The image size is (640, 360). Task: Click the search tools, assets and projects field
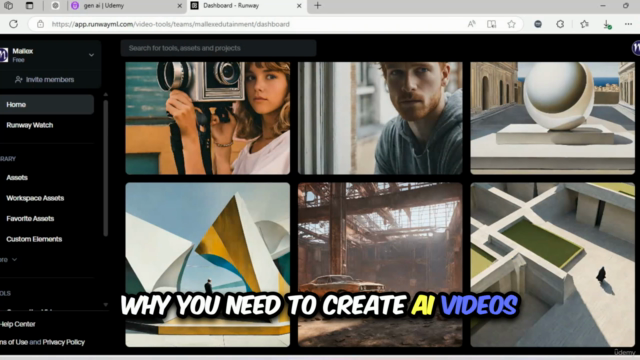pos(218,48)
